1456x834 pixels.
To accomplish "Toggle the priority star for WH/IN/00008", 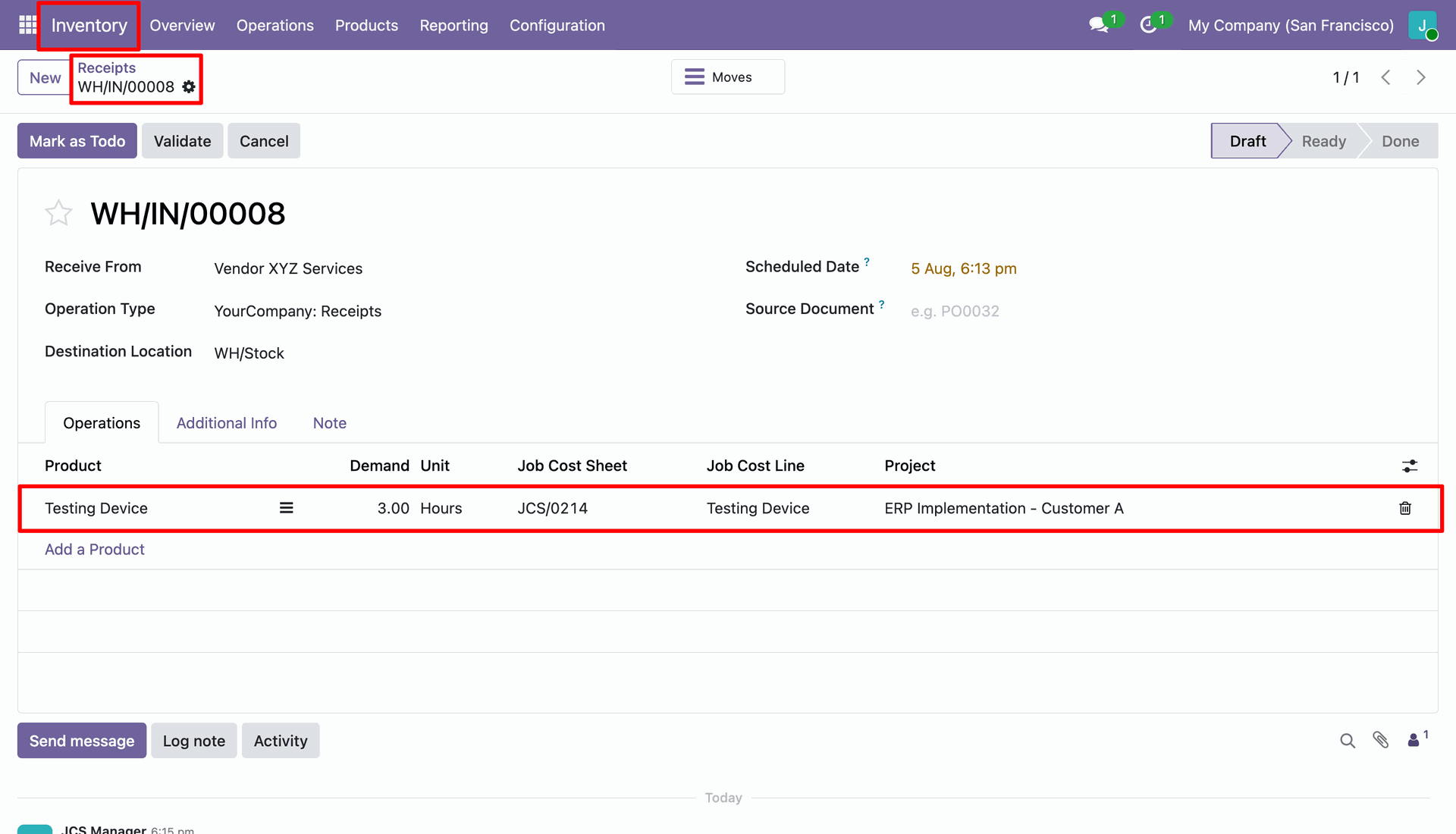I will tap(58, 213).
